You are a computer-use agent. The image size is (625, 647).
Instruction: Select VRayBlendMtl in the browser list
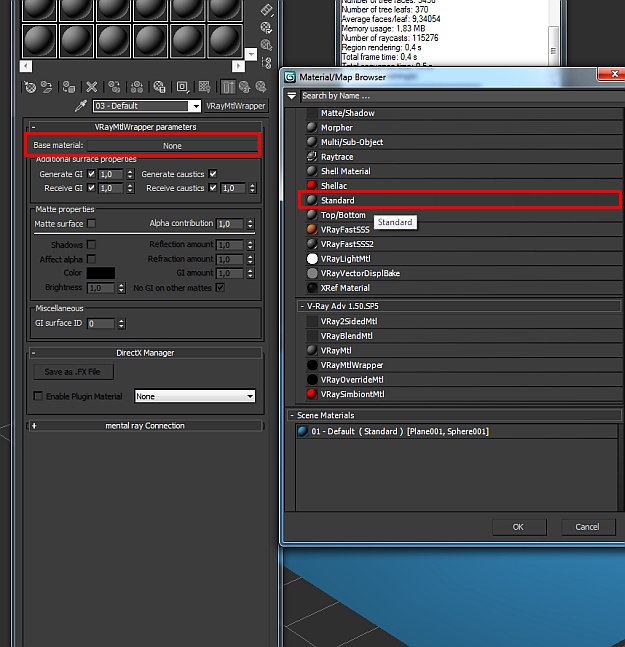pyautogui.click(x=464, y=336)
